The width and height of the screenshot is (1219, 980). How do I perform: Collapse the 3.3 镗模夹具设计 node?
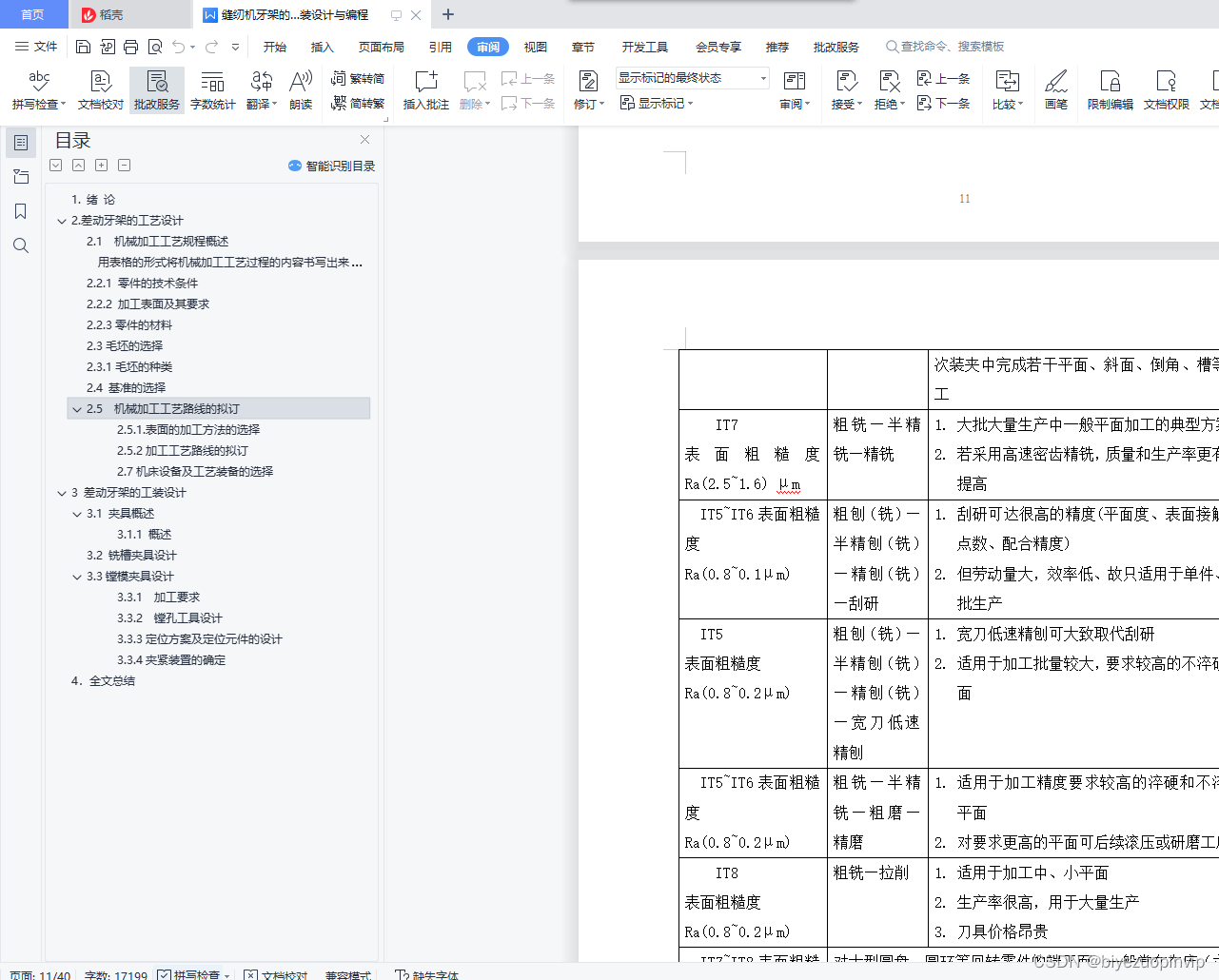click(x=77, y=577)
